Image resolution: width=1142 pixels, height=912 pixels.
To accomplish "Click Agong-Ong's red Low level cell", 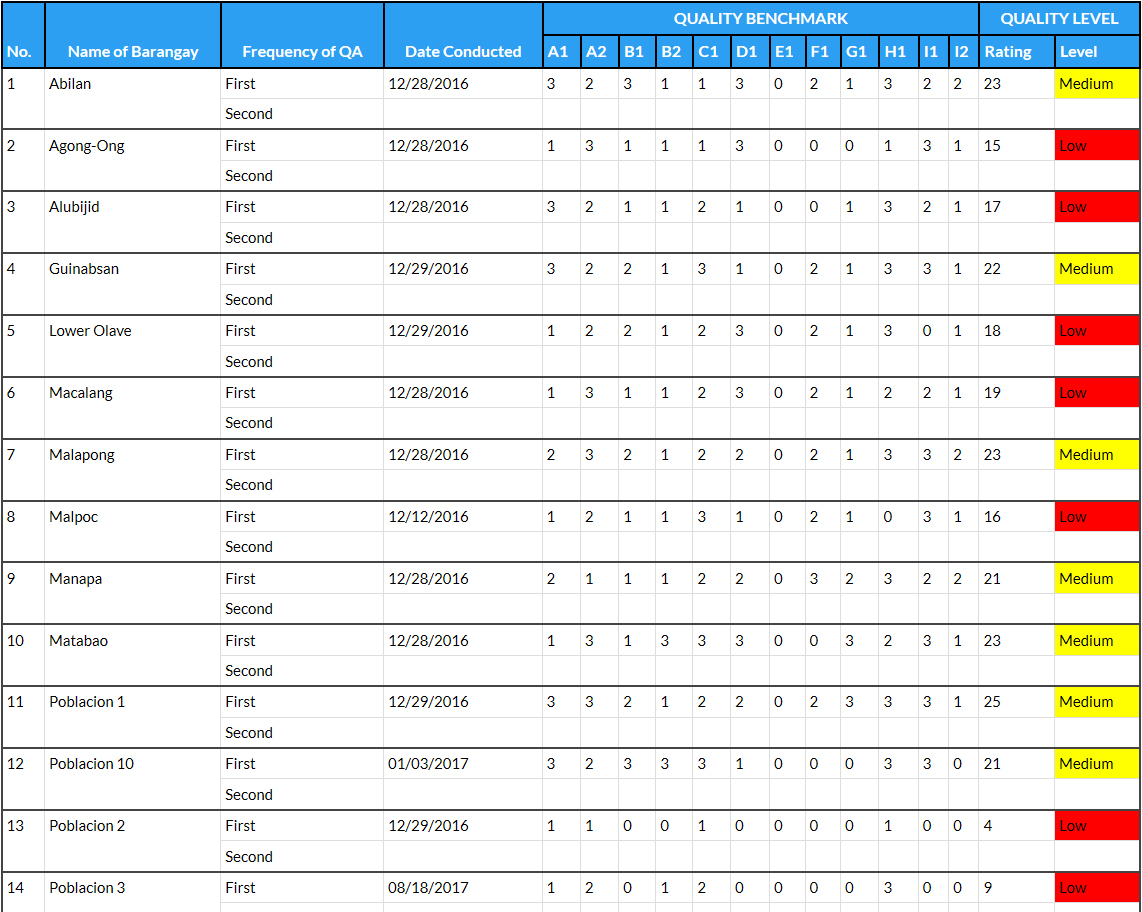I will 1097,146.
